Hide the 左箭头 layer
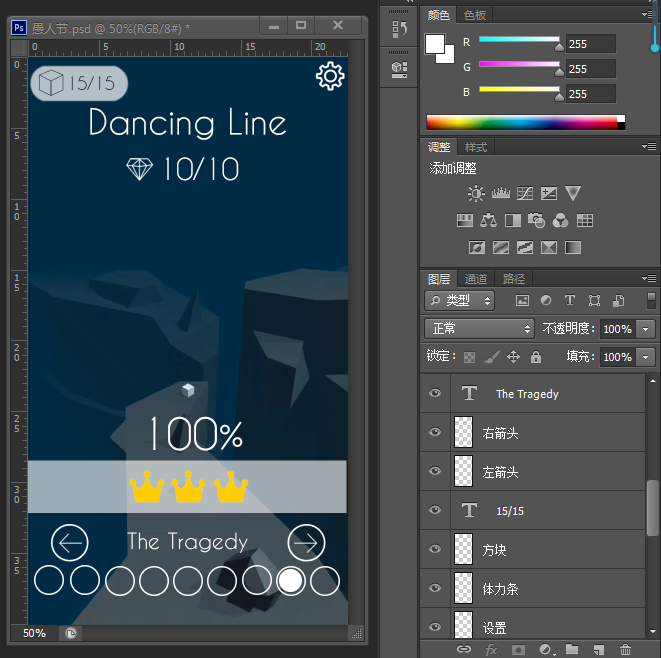Screen dimensions: 661x658 [x=435, y=471]
